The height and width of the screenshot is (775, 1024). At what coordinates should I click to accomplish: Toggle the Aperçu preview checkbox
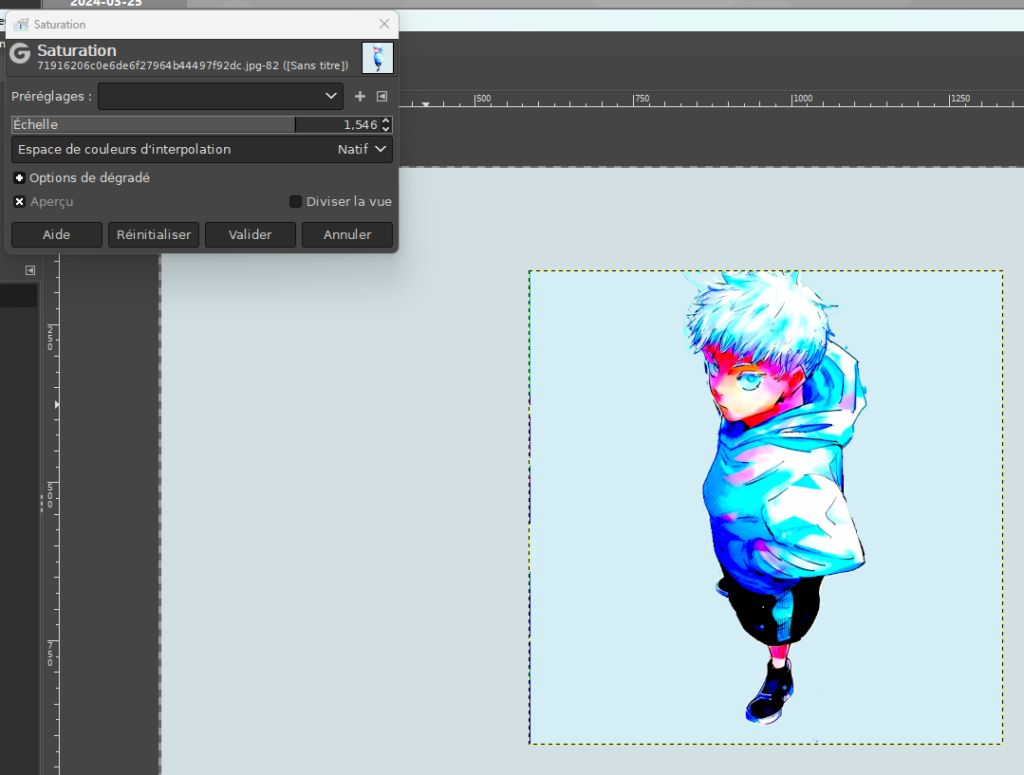click(x=20, y=202)
